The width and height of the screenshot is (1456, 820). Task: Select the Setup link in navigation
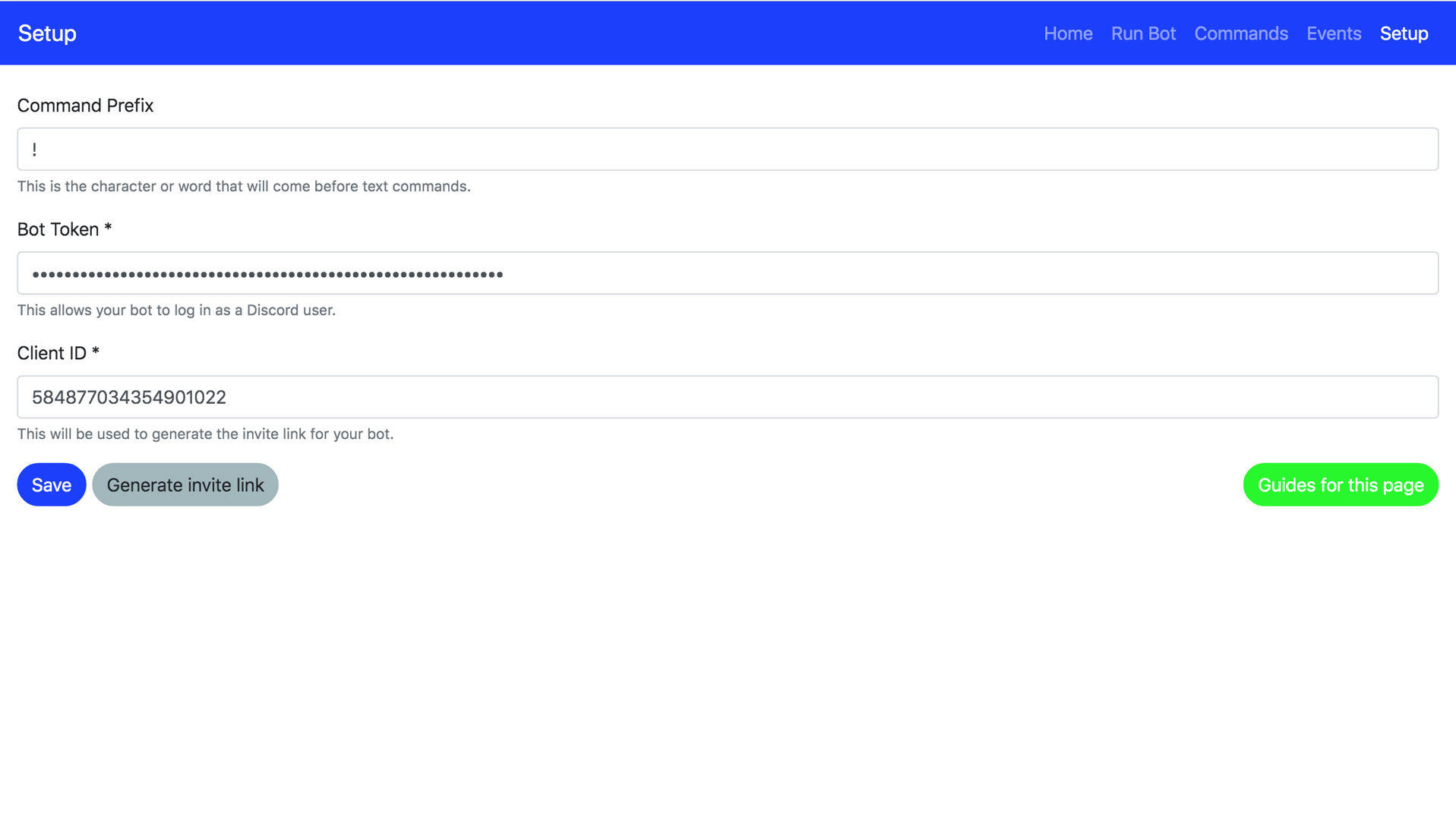pos(1403,33)
